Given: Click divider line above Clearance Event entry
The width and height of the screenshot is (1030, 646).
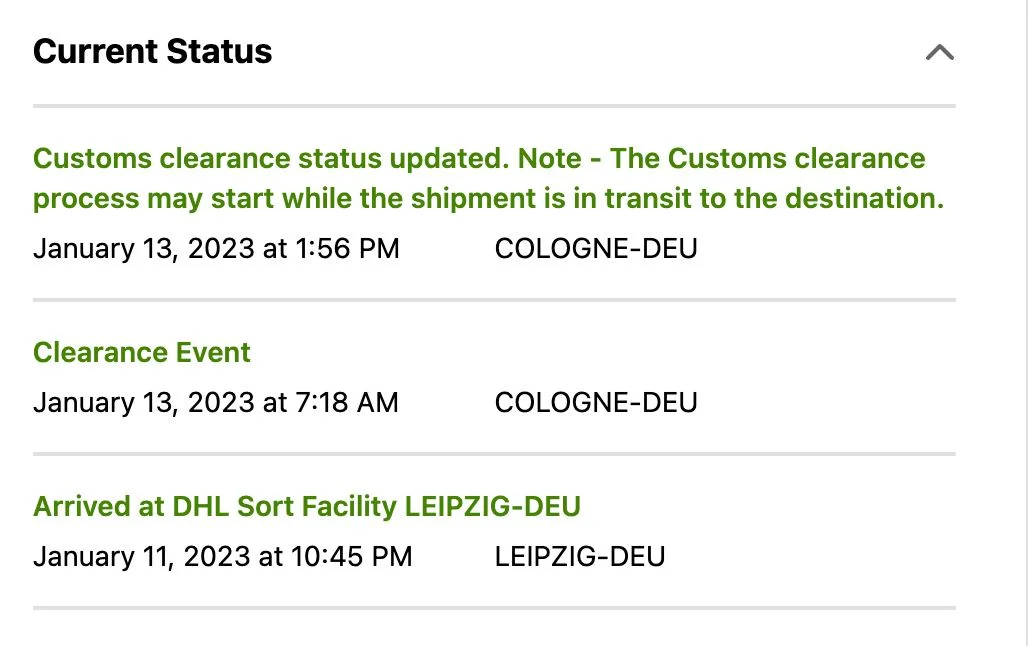Looking at the screenshot, I should [x=494, y=299].
